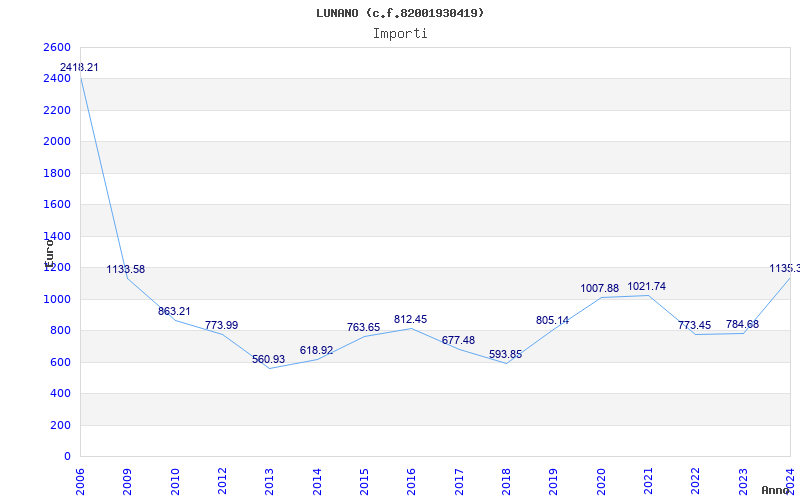This screenshot has height=500, width=800.
Task: Click the x-axis year 2019
Action: tap(554, 481)
